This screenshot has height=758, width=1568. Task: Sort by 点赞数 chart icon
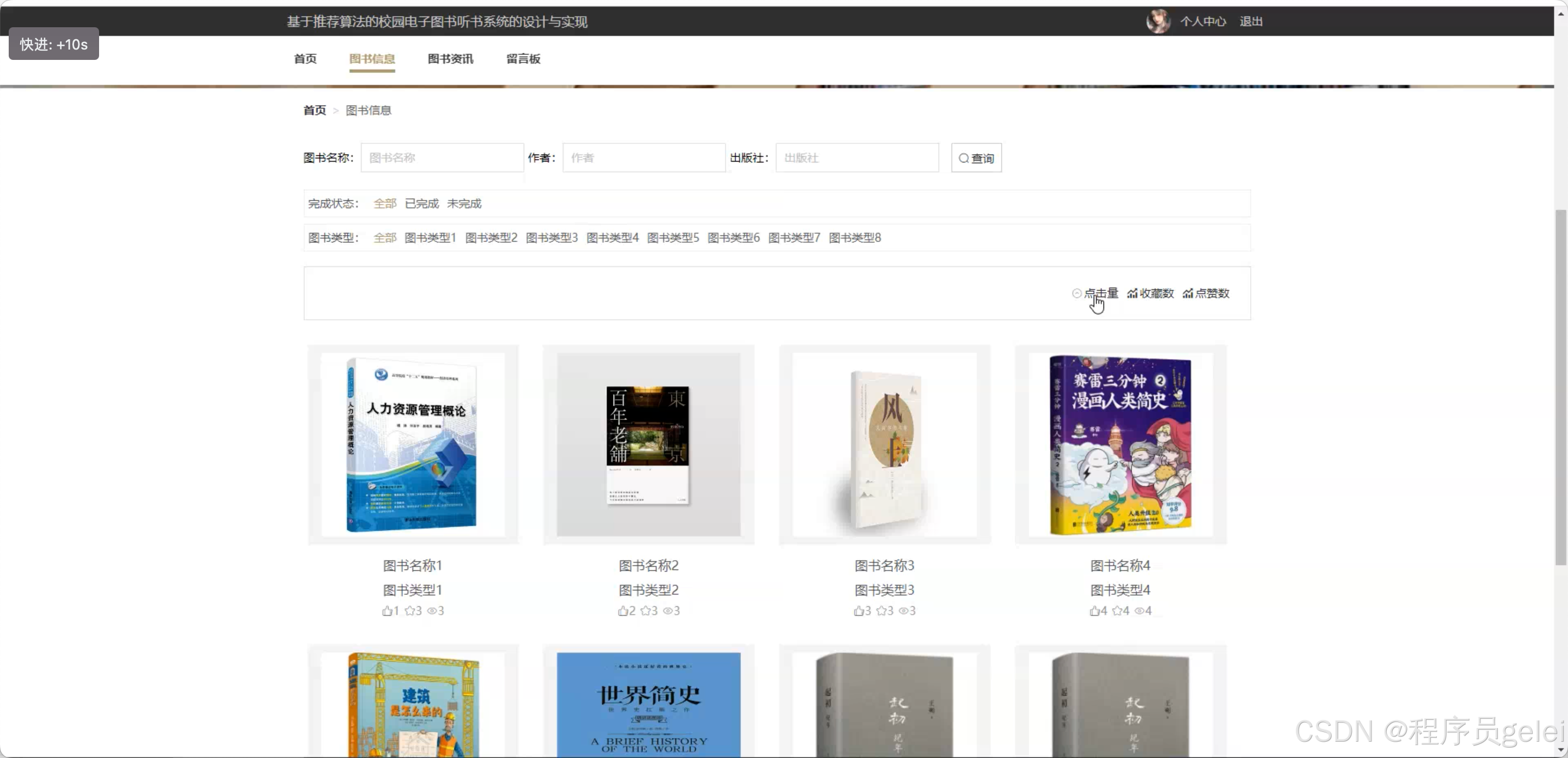coord(1187,294)
